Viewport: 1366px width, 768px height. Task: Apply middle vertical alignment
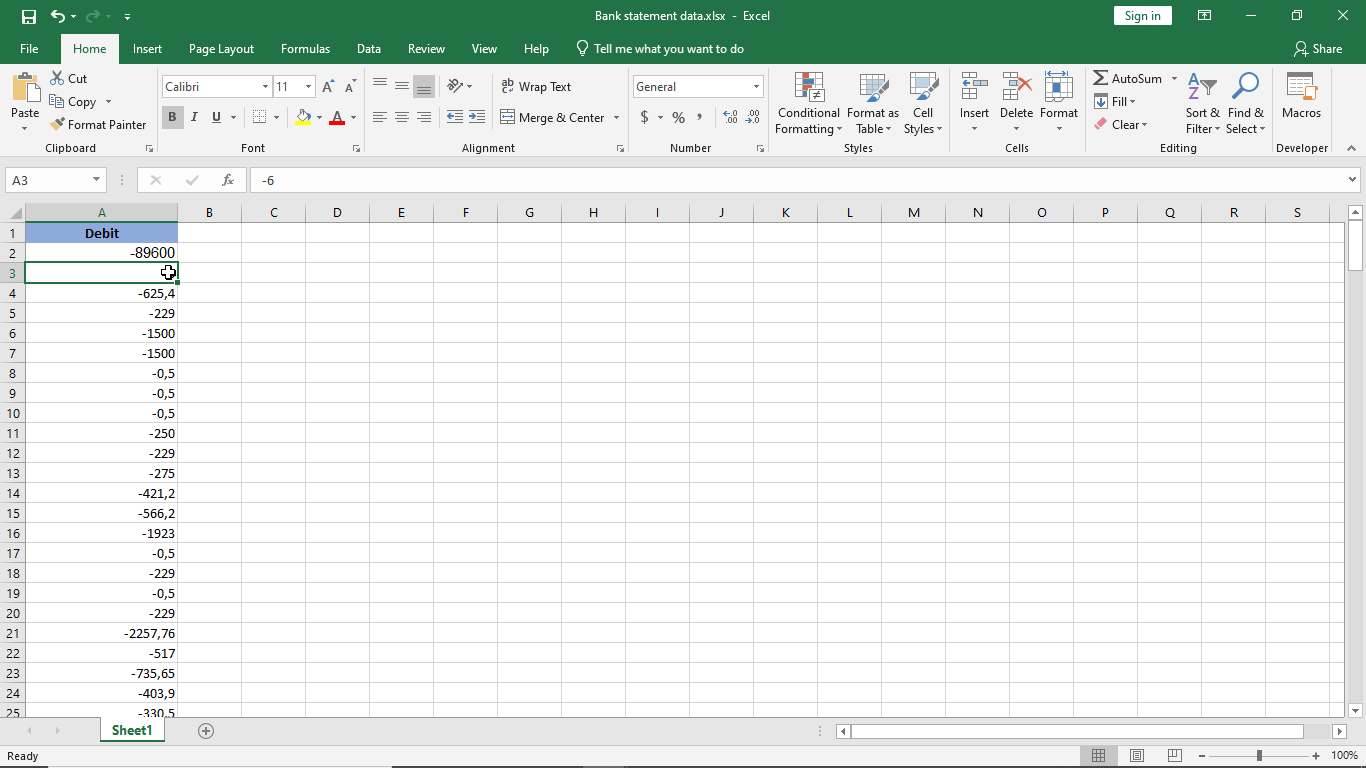[402, 86]
